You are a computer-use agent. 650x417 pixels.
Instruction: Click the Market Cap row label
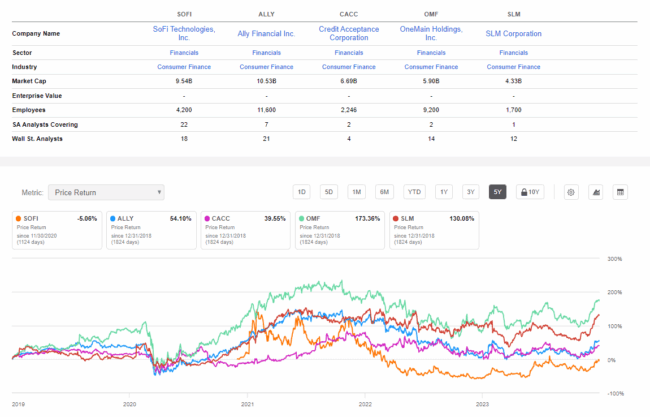click(x=29, y=81)
